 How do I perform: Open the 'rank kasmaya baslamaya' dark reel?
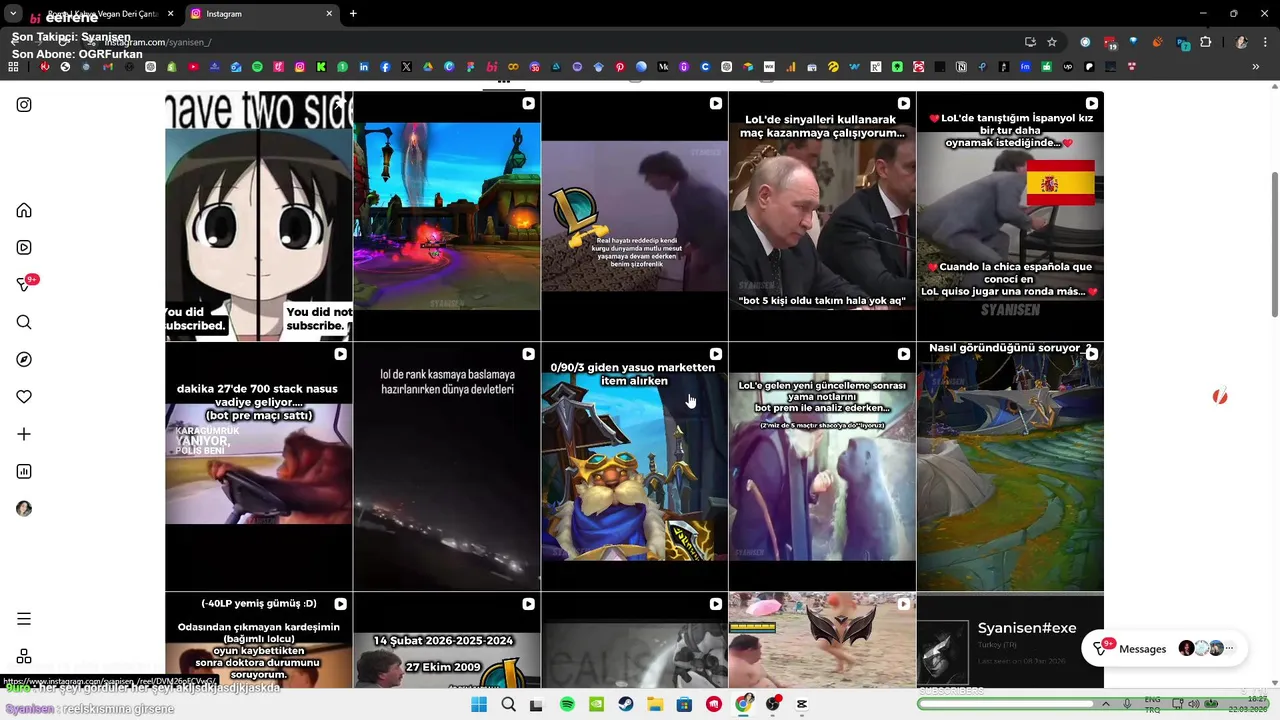pos(446,467)
